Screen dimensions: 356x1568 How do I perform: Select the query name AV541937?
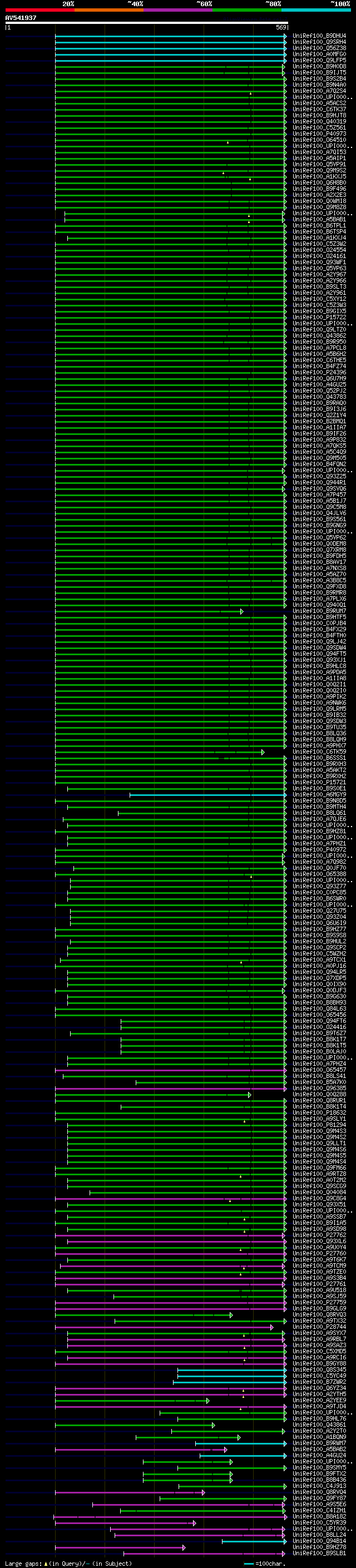21,18
